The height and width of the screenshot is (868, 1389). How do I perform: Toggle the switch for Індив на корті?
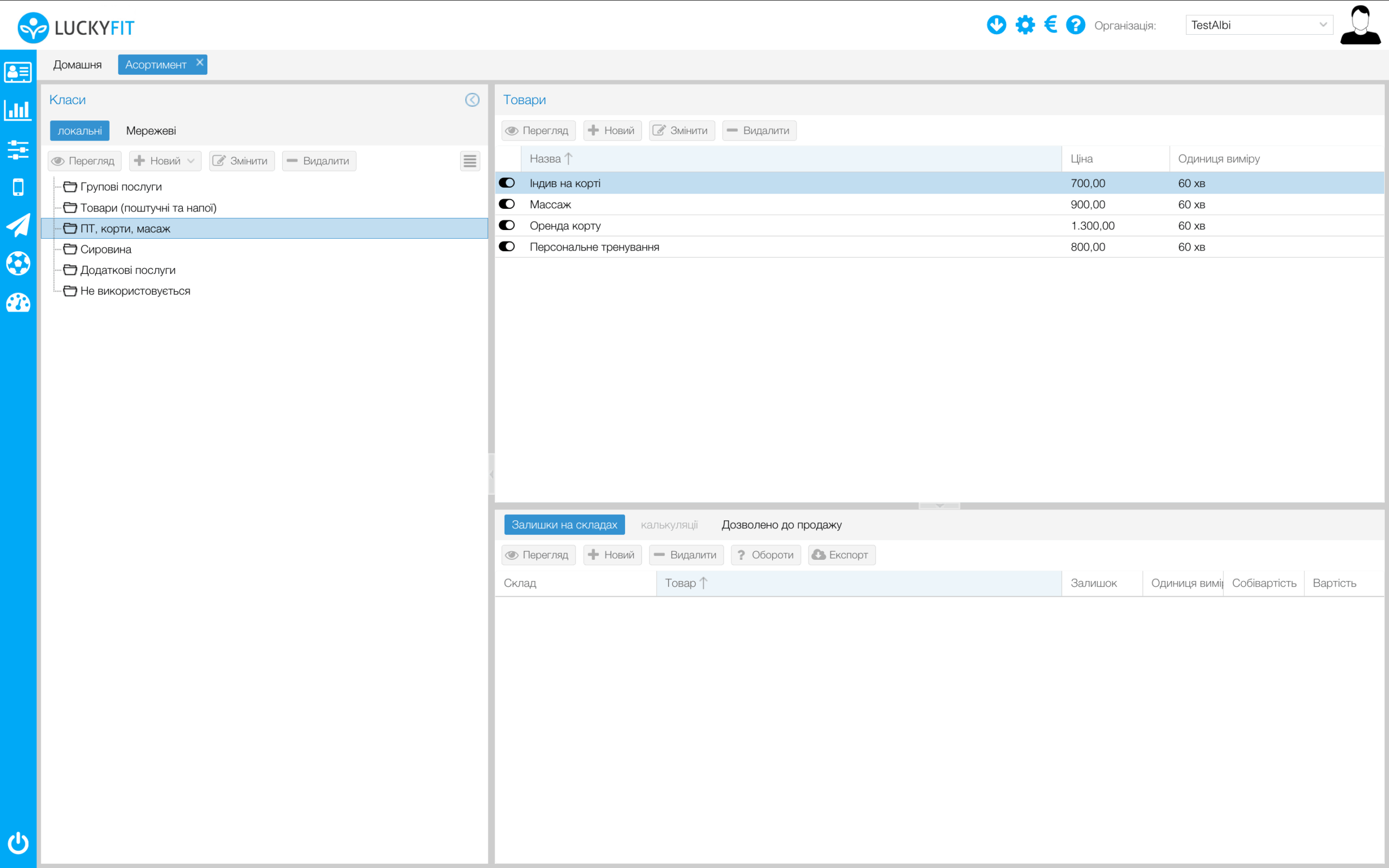[x=507, y=183]
